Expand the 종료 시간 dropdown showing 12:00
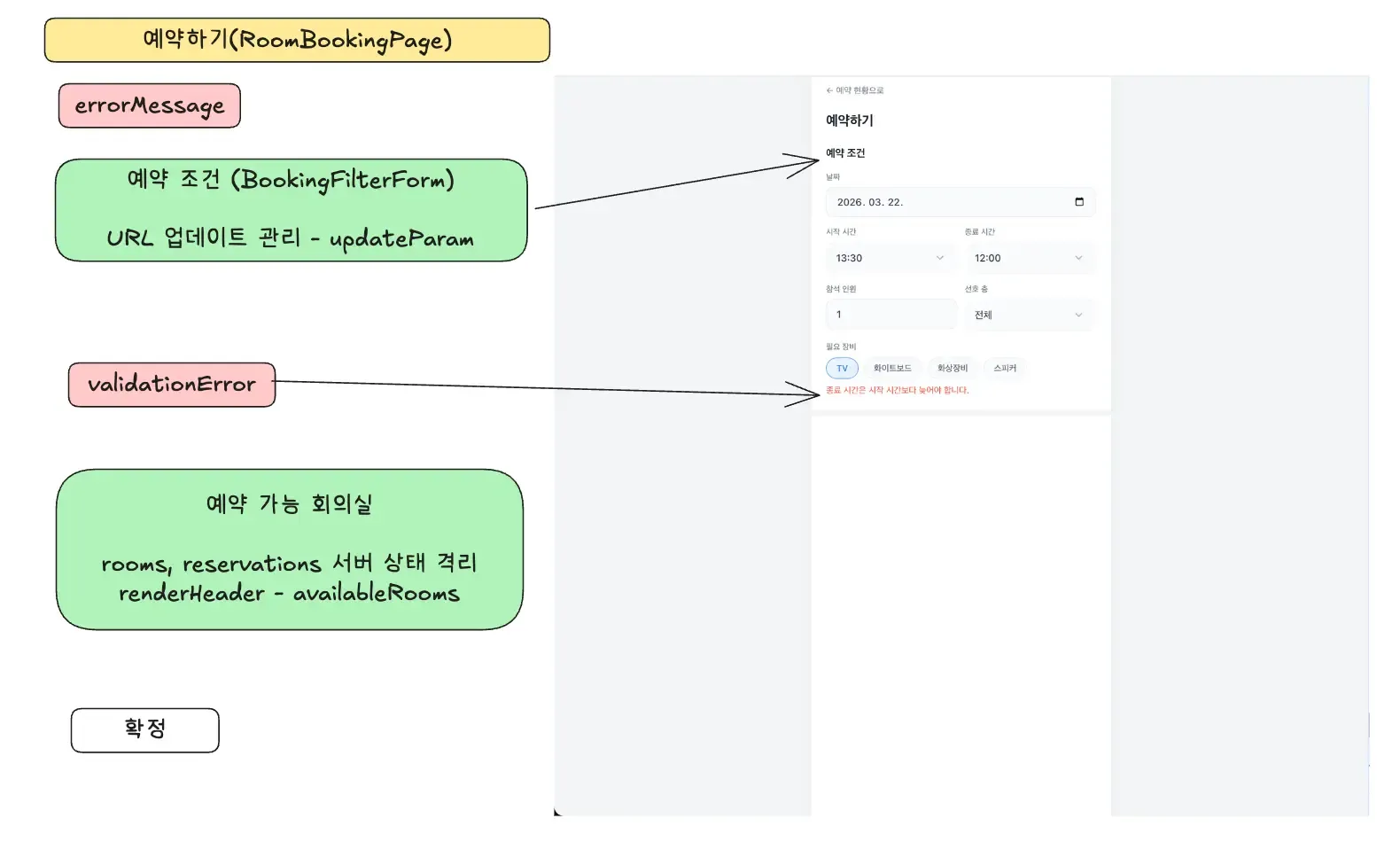The height and width of the screenshot is (865, 1400). [x=1029, y=258]
